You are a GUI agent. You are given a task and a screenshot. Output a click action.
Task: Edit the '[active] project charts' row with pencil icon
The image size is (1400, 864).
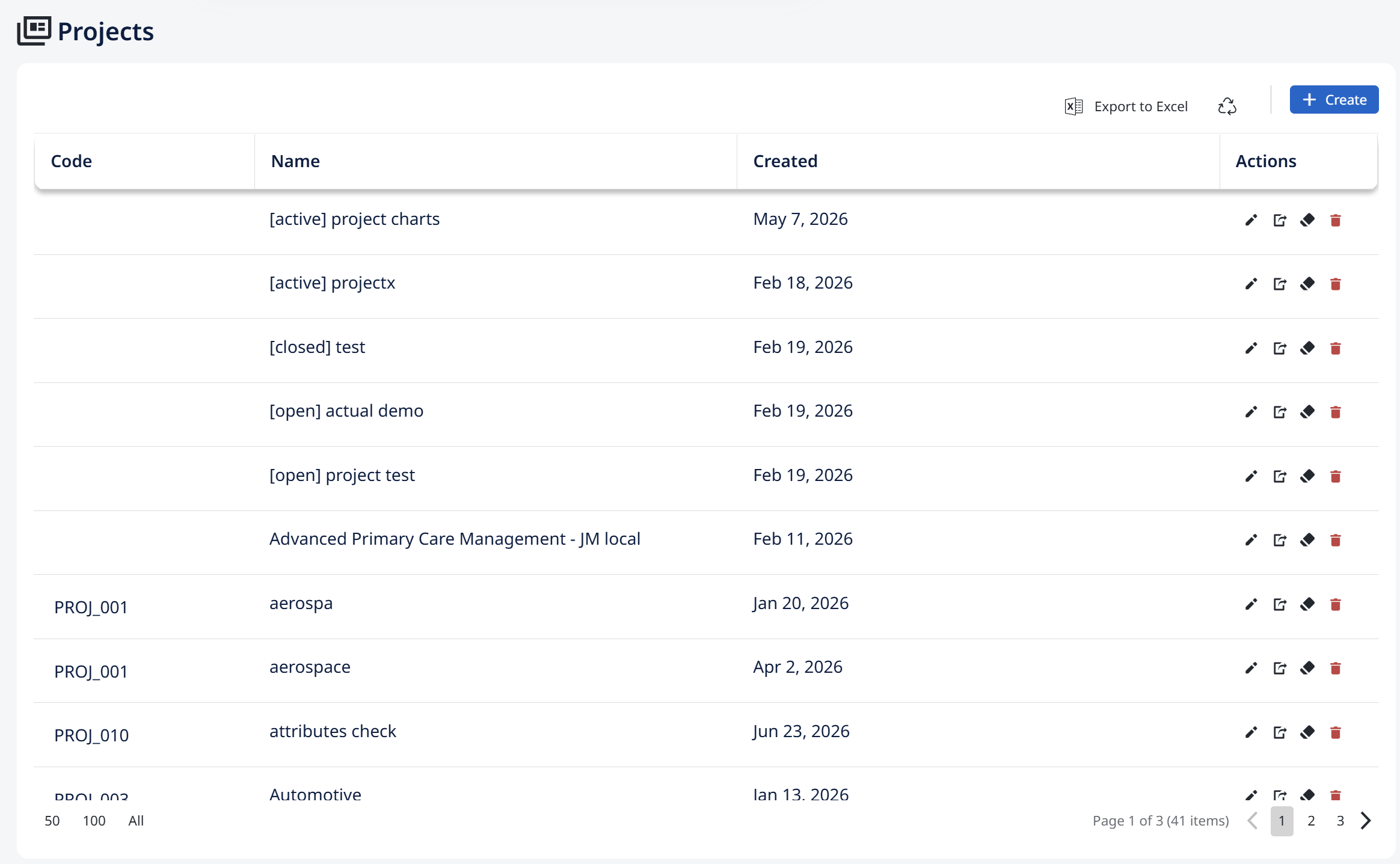(x=1251, y=220)
